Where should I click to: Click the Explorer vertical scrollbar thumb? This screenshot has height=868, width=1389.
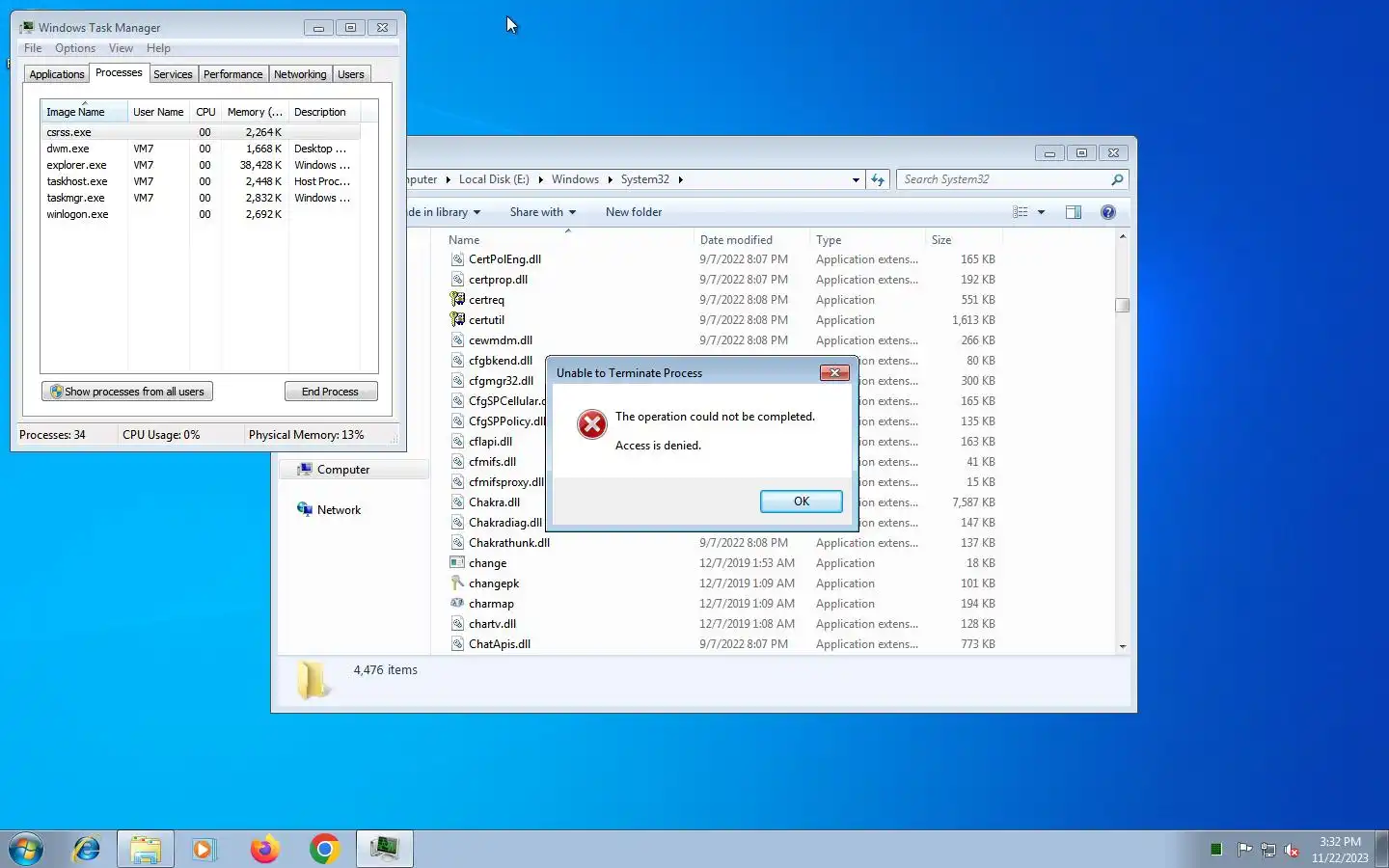pyautogui.click(x=1122, y=305)
